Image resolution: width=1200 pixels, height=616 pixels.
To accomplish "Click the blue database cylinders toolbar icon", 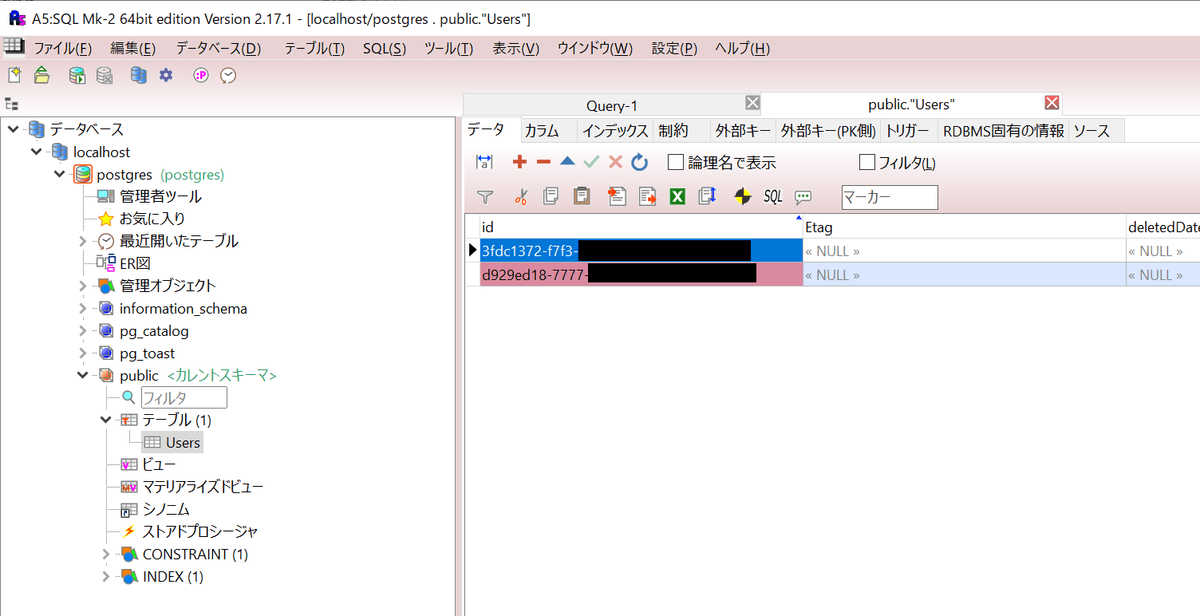I will point(139,75).
